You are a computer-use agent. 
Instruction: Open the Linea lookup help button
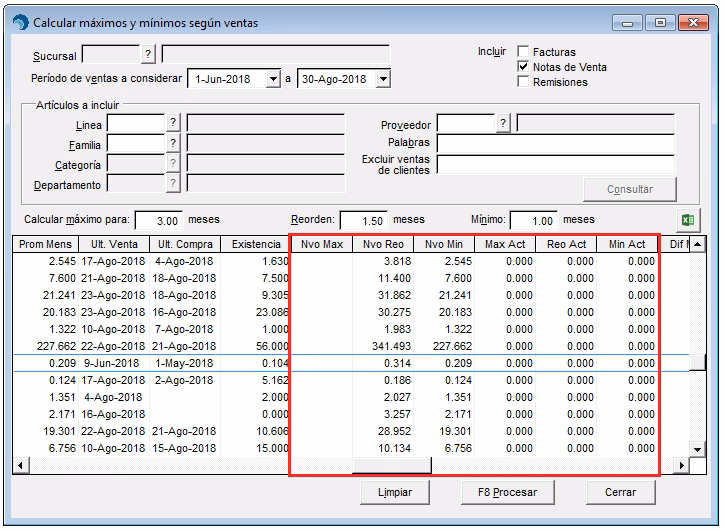point(173,123)
